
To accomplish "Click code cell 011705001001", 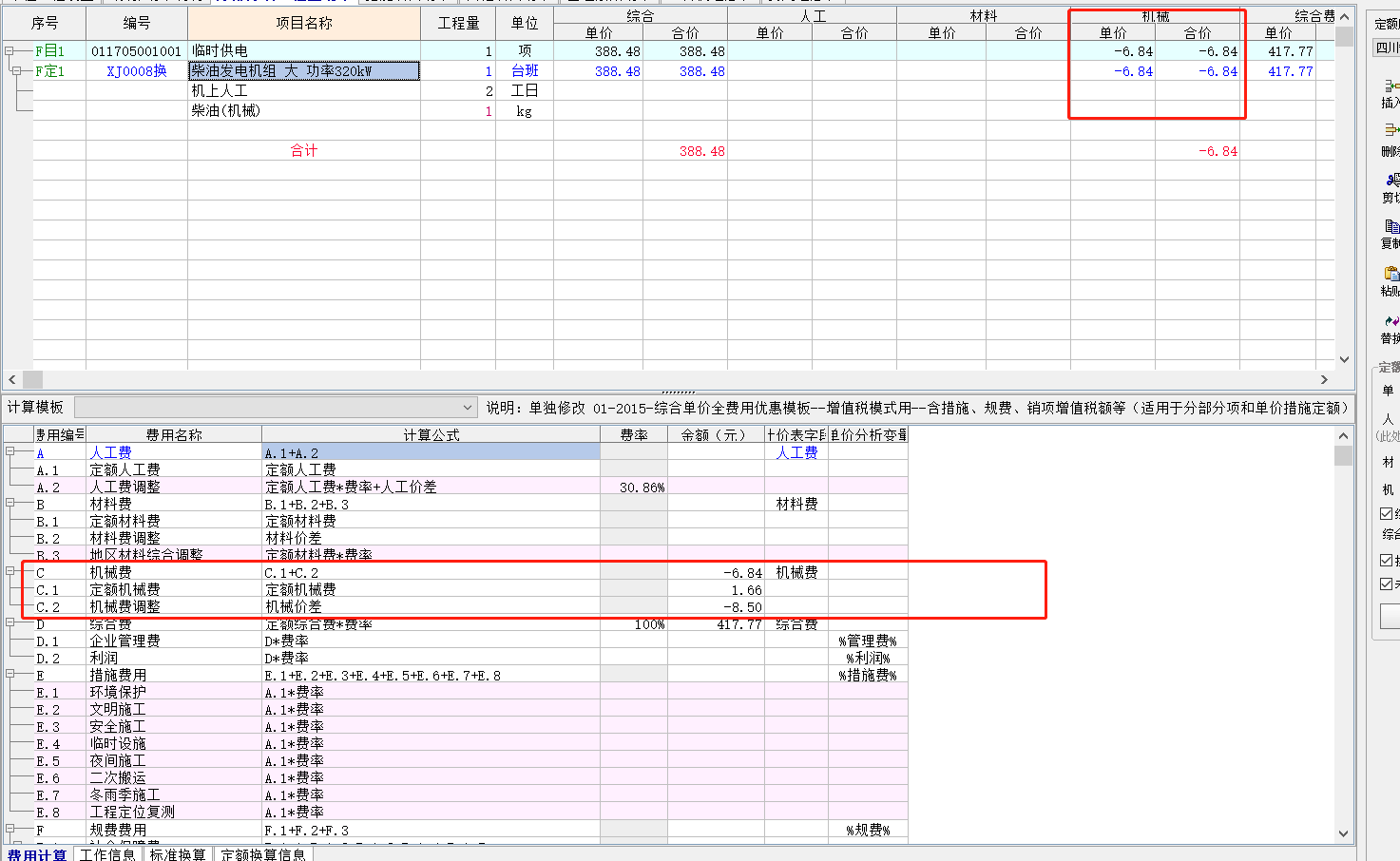I will (137, 51).
